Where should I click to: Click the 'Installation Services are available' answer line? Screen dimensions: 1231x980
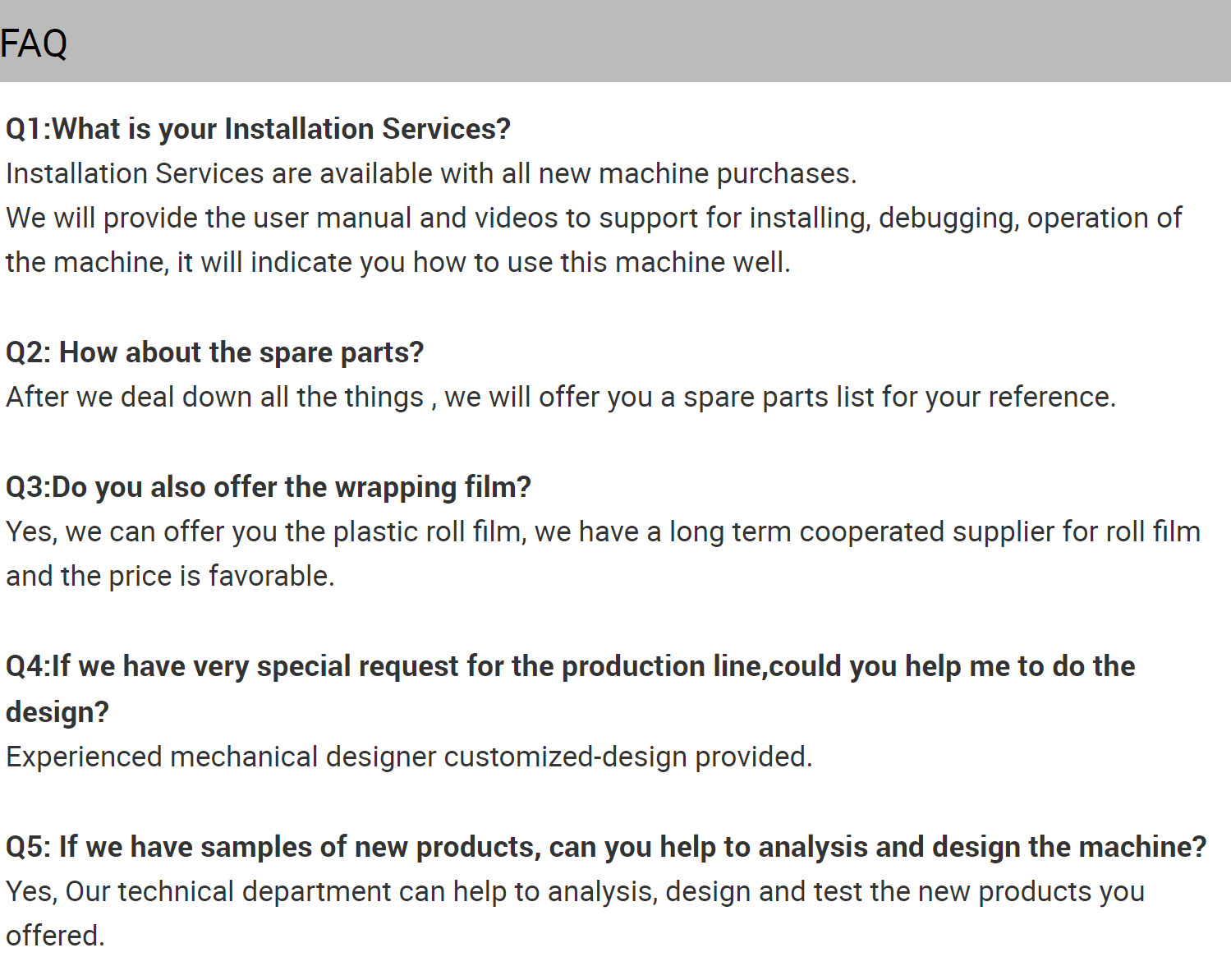coord(431,173)
